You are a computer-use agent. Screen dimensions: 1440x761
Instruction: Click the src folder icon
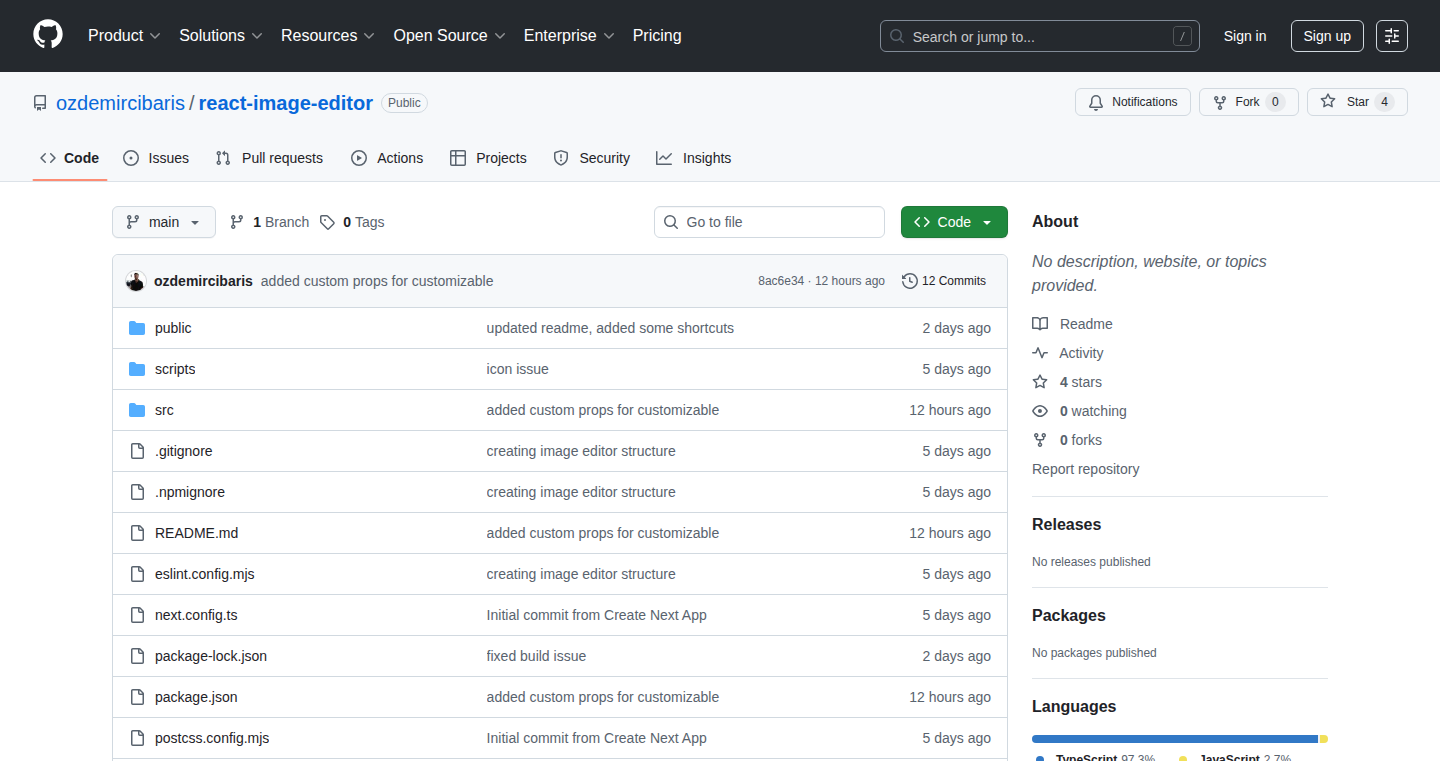pyautogui.click(x=137, y=410)
